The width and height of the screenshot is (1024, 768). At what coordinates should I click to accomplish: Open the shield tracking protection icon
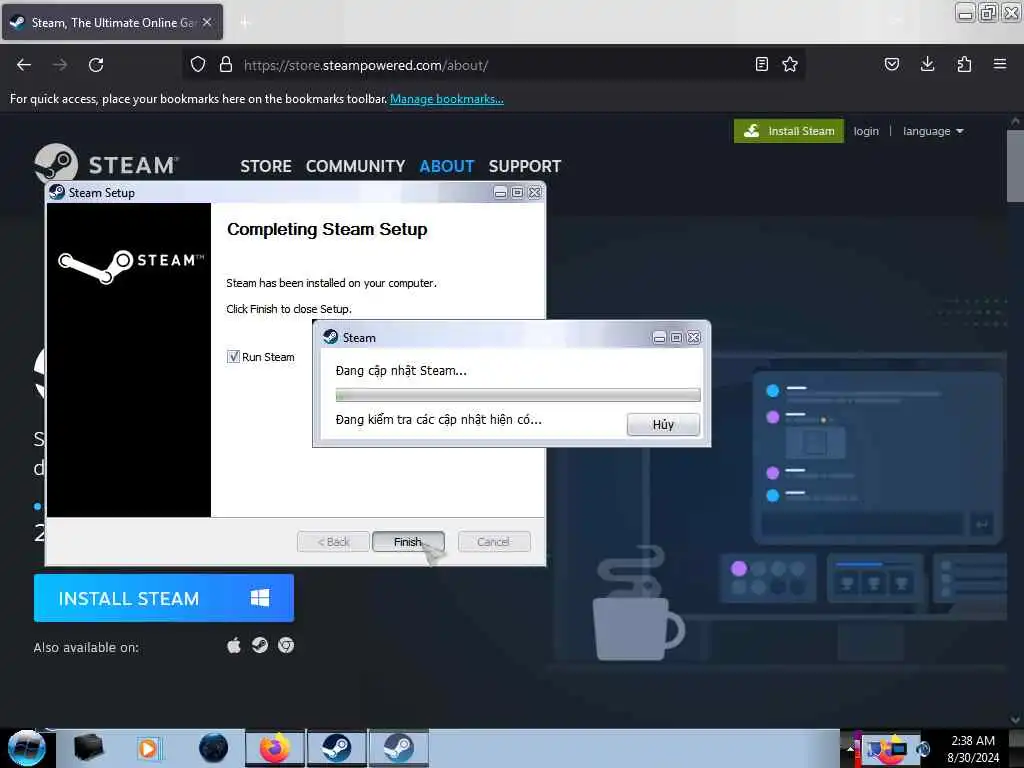click(x=198, y=64)
